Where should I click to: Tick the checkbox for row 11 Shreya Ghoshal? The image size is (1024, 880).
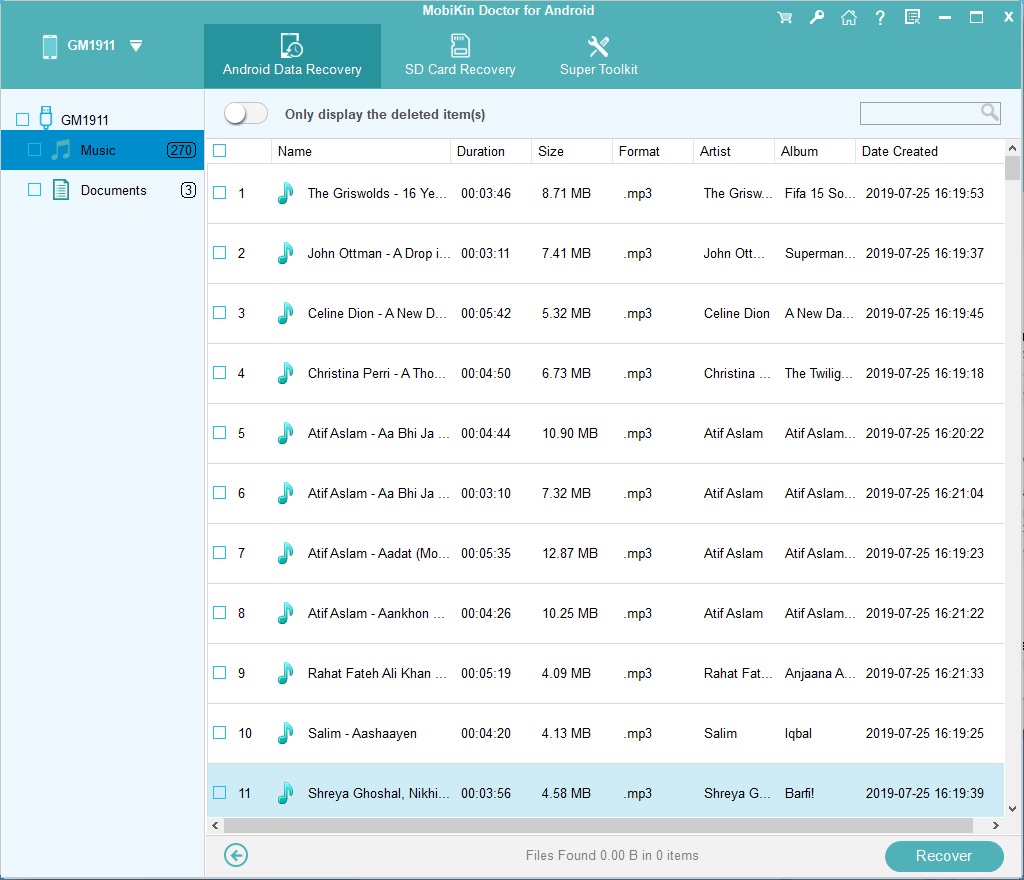point(220,793)
